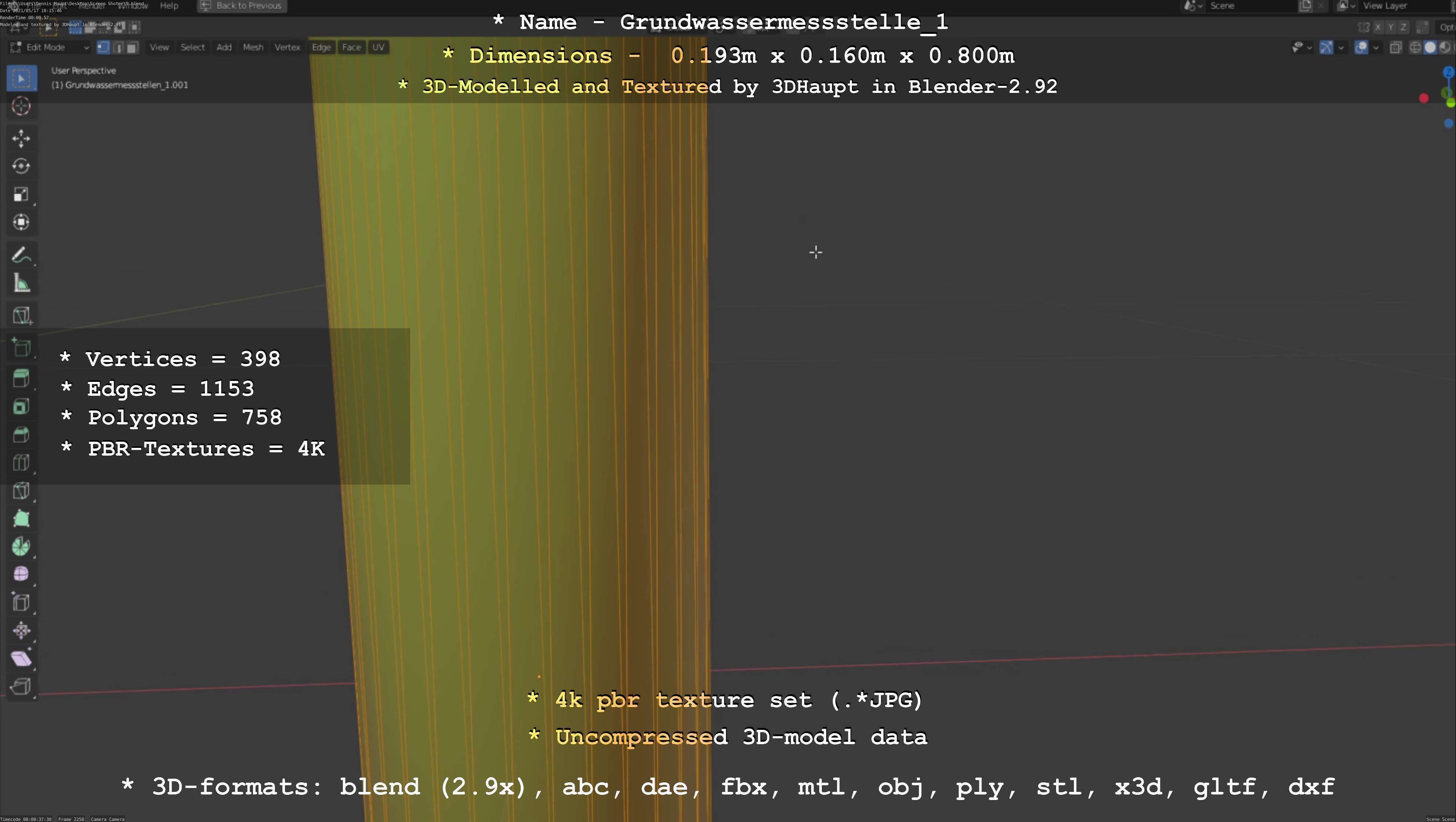Click the red X axis gizmo dot
The height and width of the screenshot is (822, 1456).
click(x=1424, y=98)
